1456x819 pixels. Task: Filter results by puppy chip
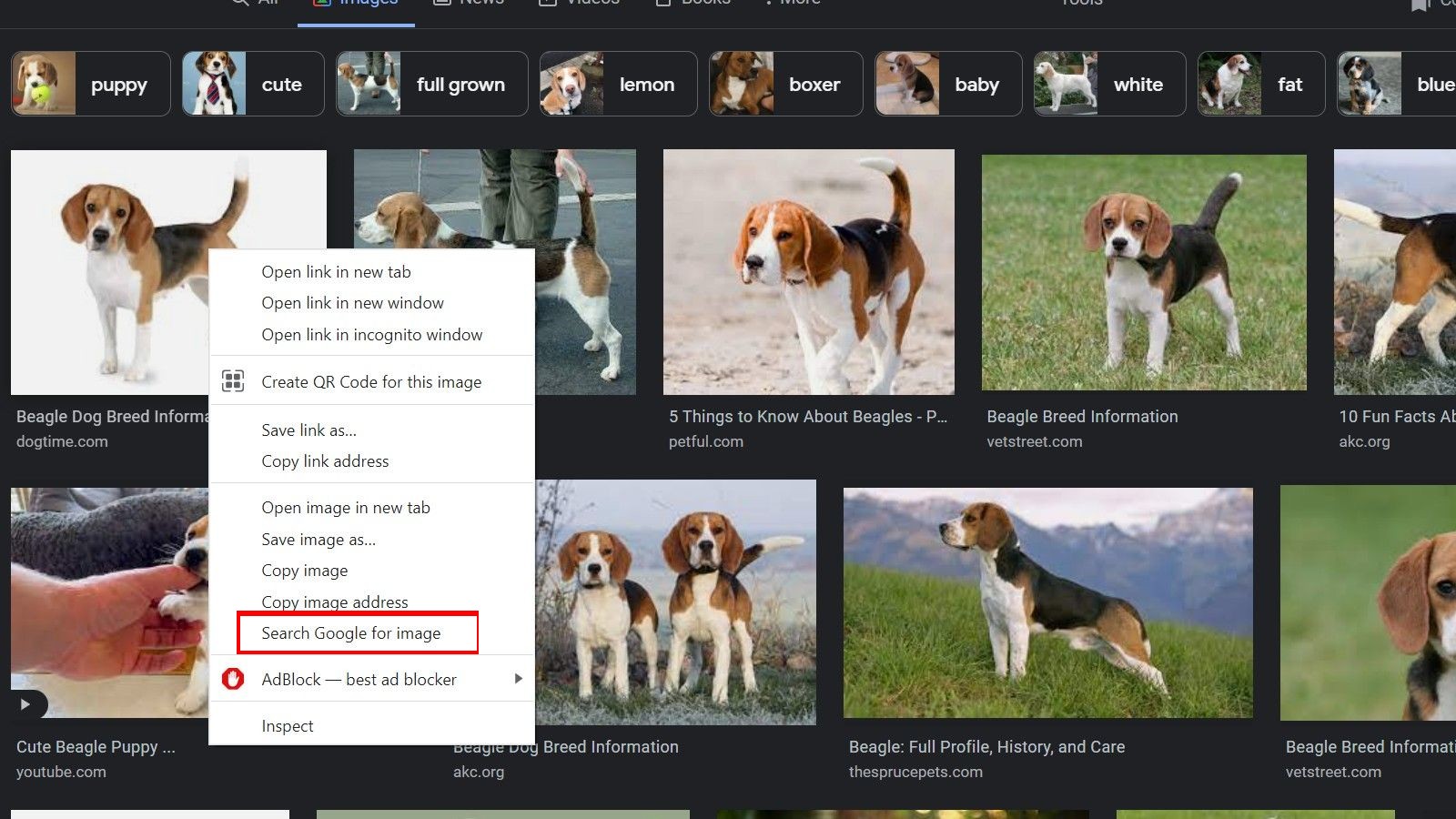pos(91,84)
